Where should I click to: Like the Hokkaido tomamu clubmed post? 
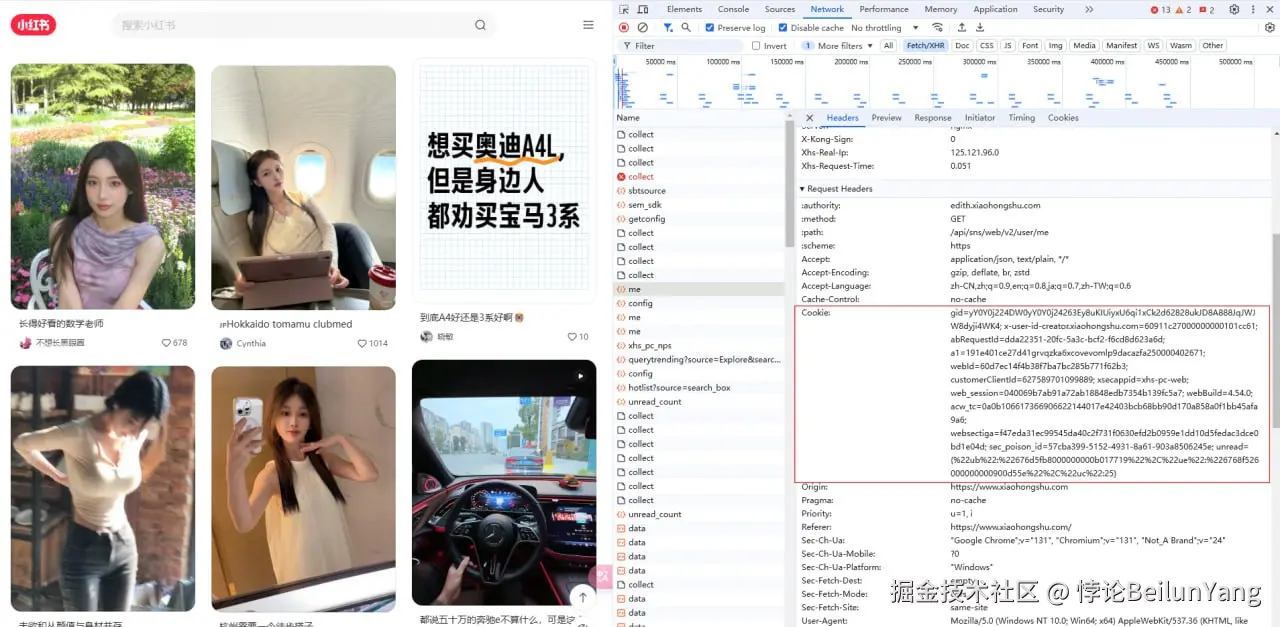pyautogui.click(x=362, y=343)
